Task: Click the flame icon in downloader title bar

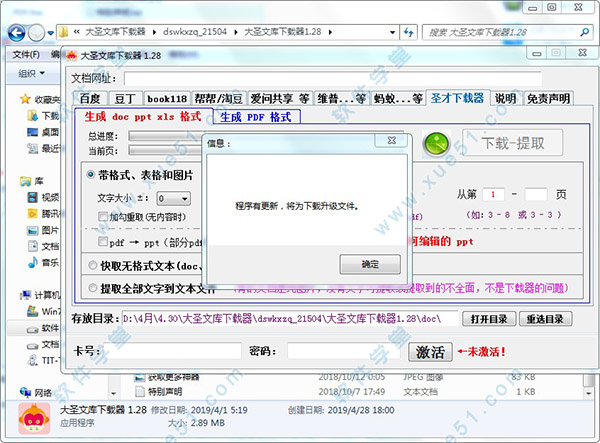Action: [x=72, y=56]
